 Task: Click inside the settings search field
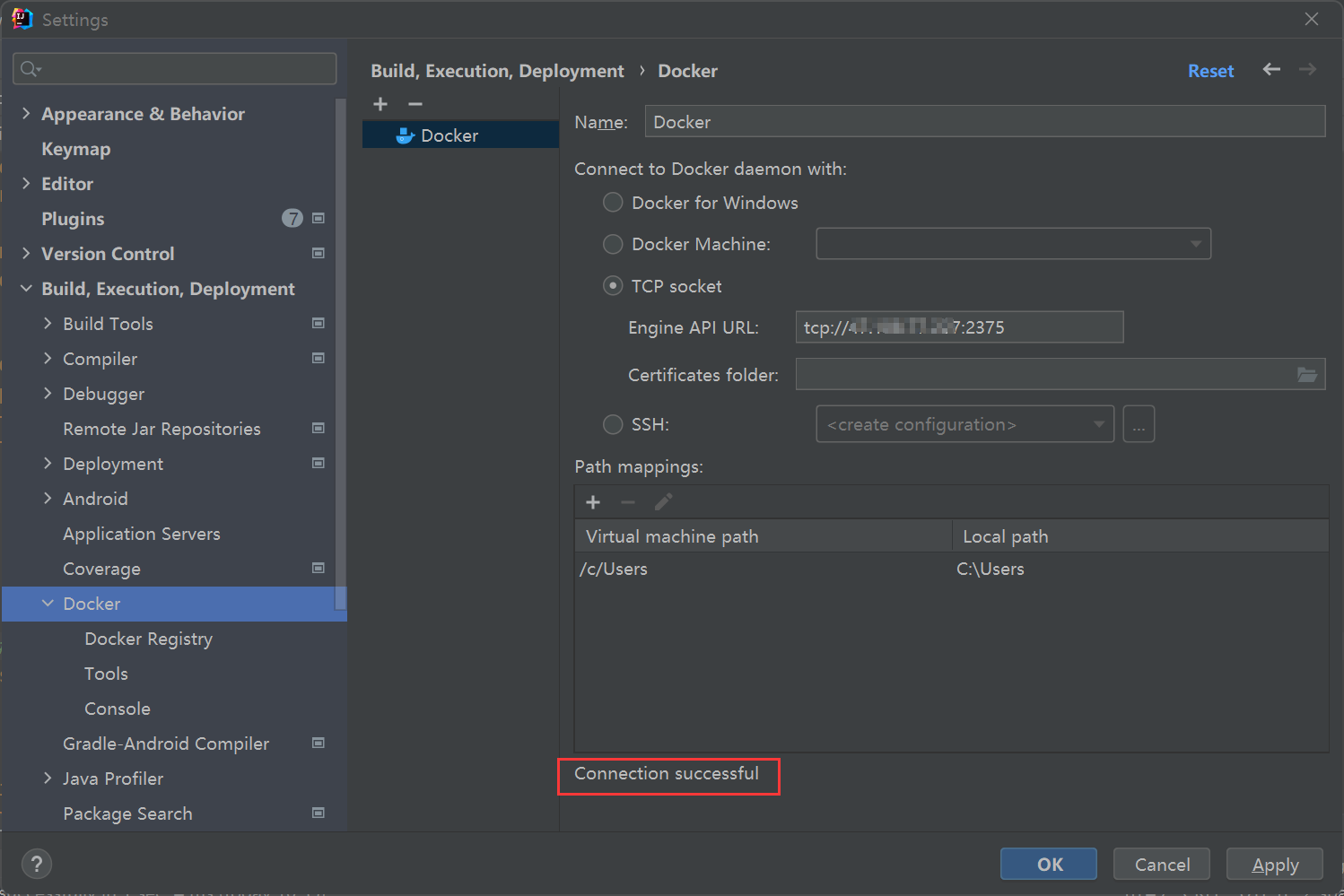click(175, 69)
